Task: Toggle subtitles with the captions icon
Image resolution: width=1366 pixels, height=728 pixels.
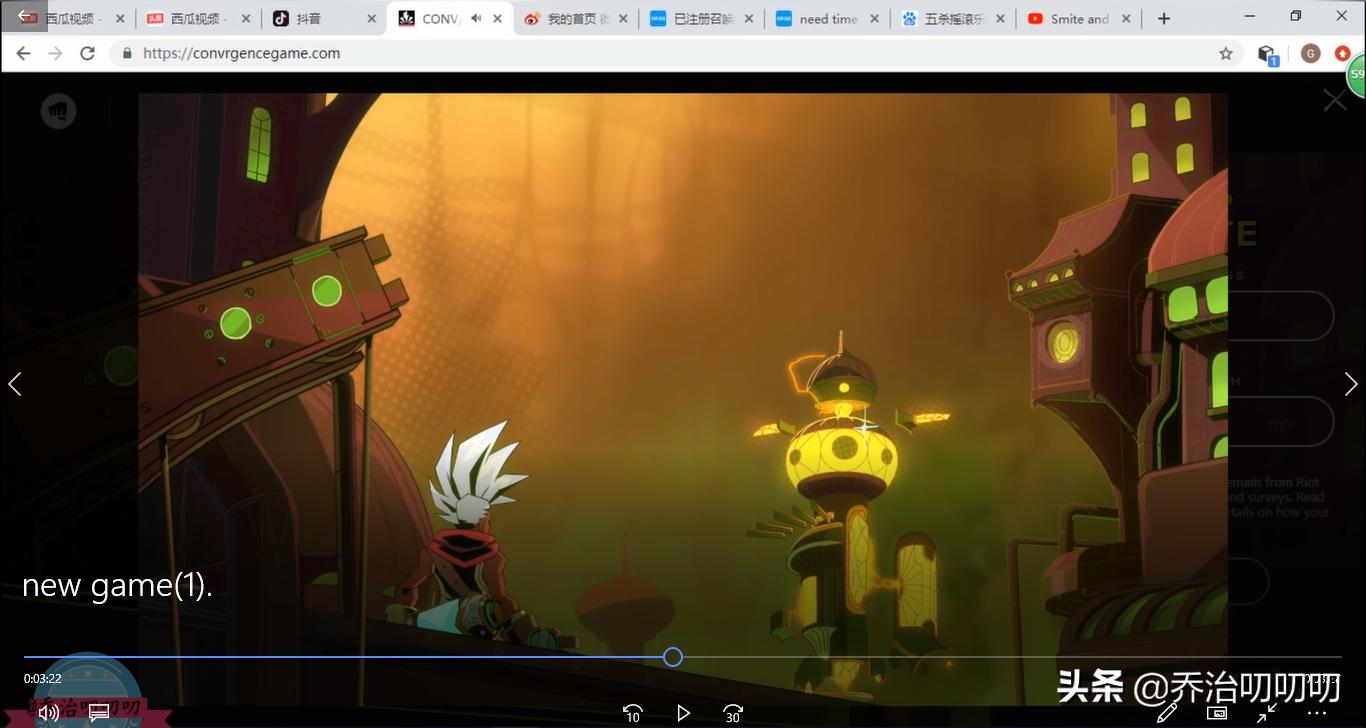Action: (x=99, y=713)
